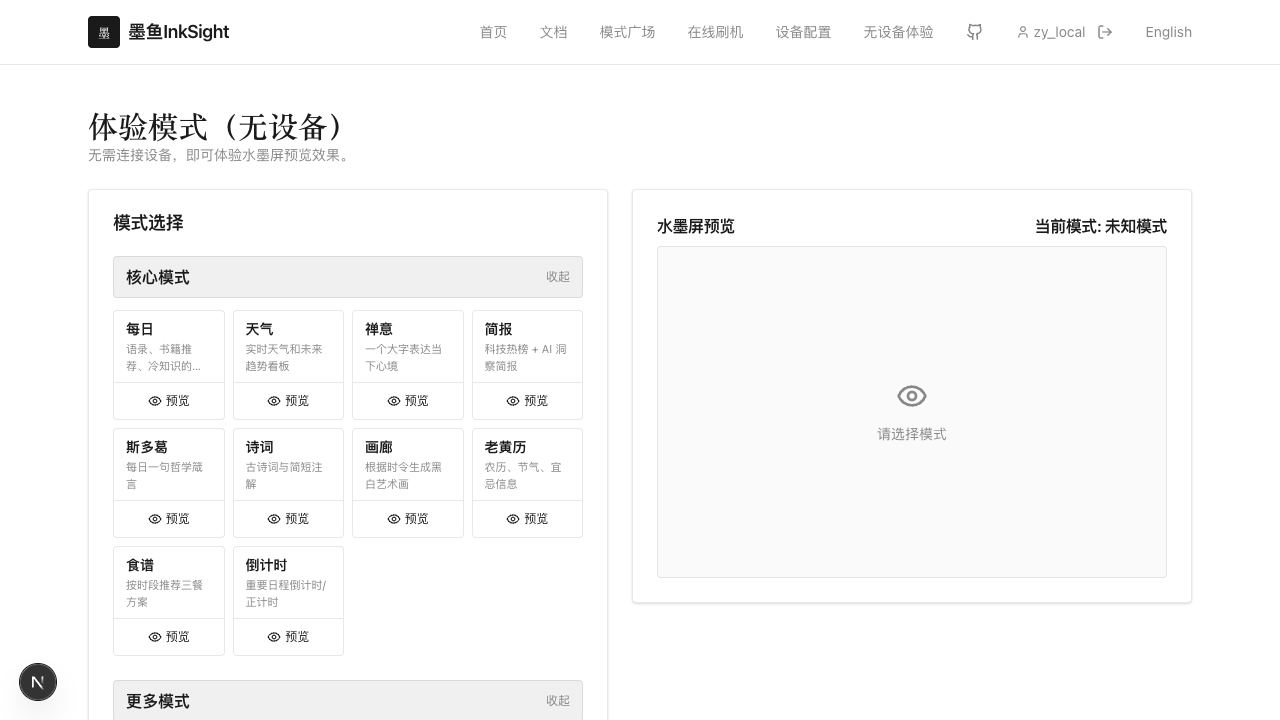The width and height of the screenshot is (1280, 720).
Task: Click the ink screen preview area
Action: click(x=911, y=412)
